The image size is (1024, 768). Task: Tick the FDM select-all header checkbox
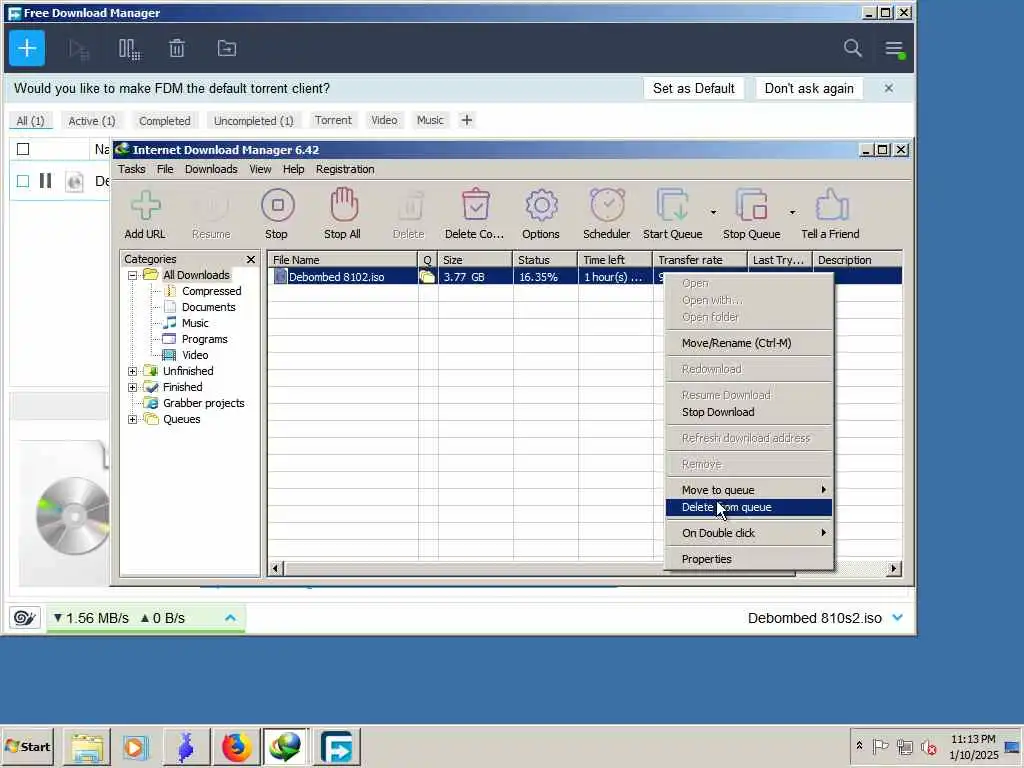pyautogui.click(x=23, y=150)
